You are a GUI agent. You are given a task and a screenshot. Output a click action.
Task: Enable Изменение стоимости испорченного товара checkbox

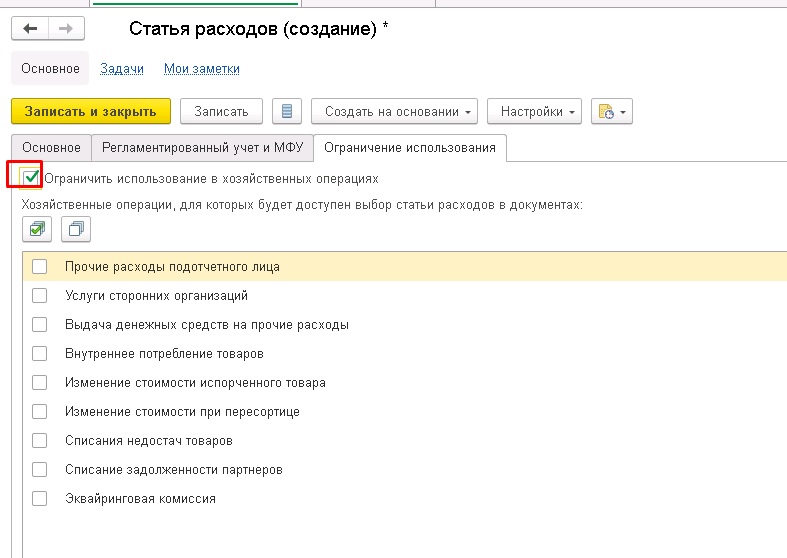[x=39, y=383]
